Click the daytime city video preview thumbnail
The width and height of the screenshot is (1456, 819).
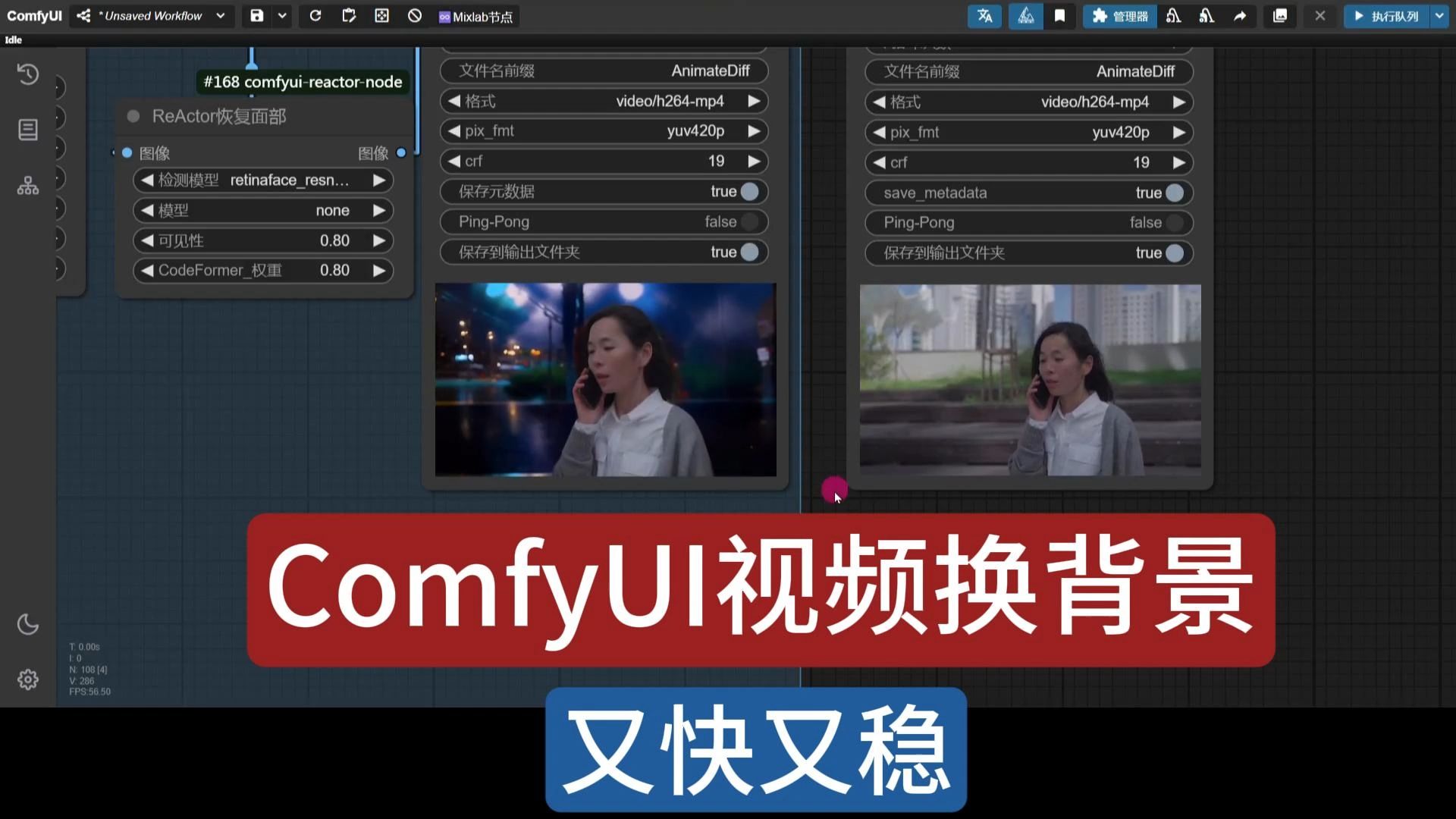[x=1031, y=380]
